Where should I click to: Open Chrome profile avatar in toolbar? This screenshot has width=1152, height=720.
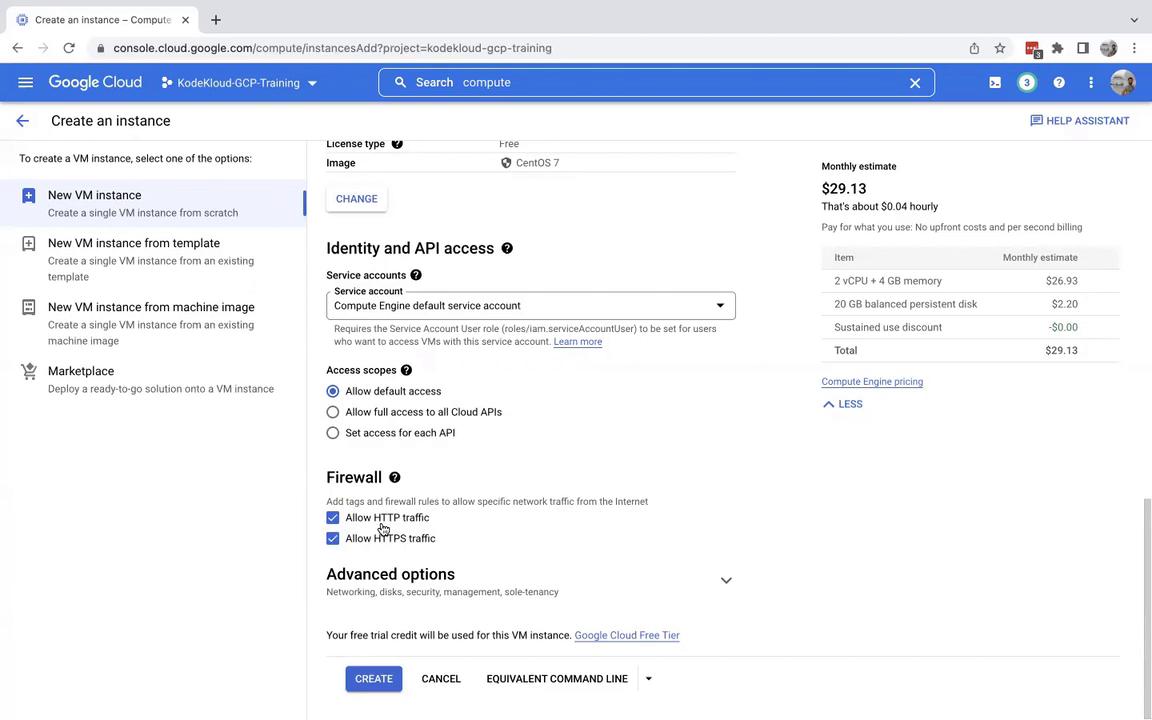pyautogui.click(x=1108, y=48)
